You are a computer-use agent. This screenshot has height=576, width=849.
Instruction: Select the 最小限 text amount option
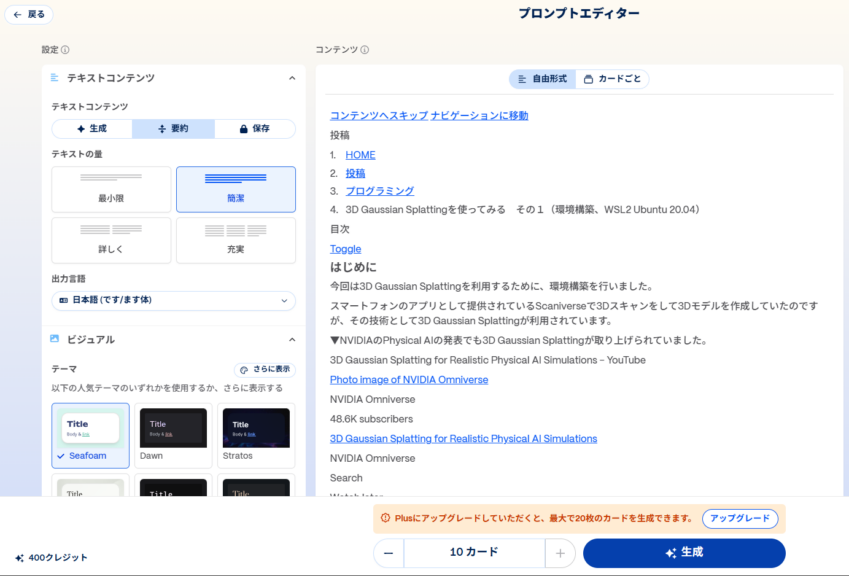coord(111,189)
